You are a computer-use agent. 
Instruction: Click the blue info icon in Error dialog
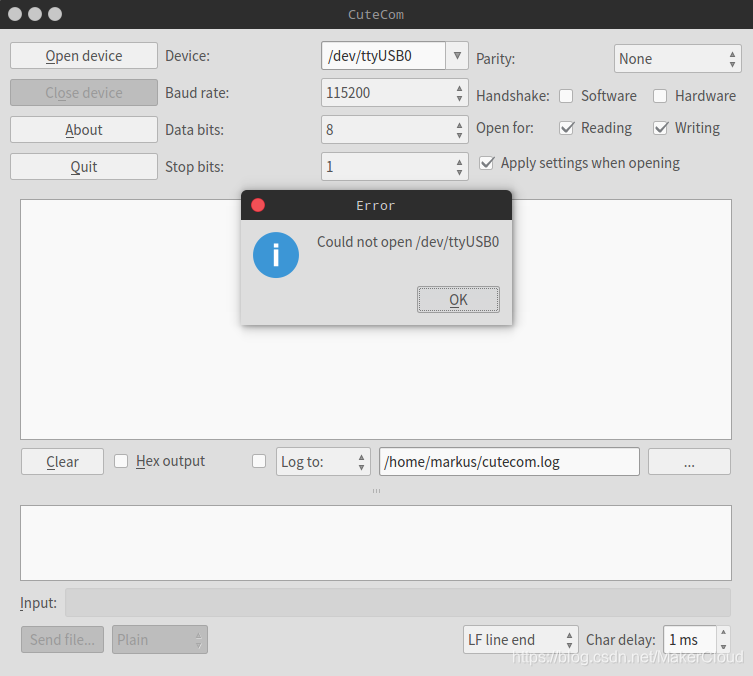276,255
